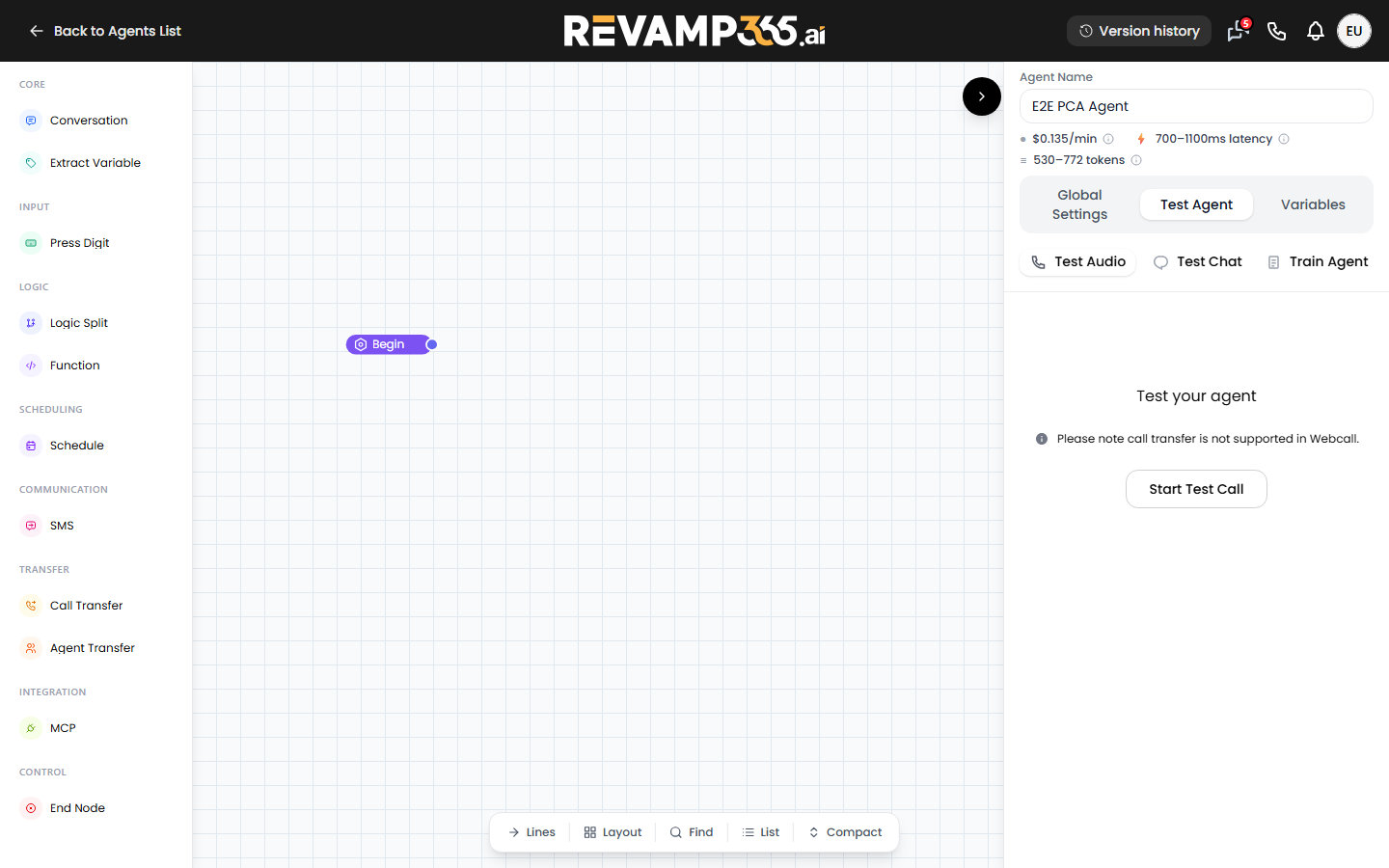
Task: Click the Agent Name input field
Action: tap(1196, 106)
